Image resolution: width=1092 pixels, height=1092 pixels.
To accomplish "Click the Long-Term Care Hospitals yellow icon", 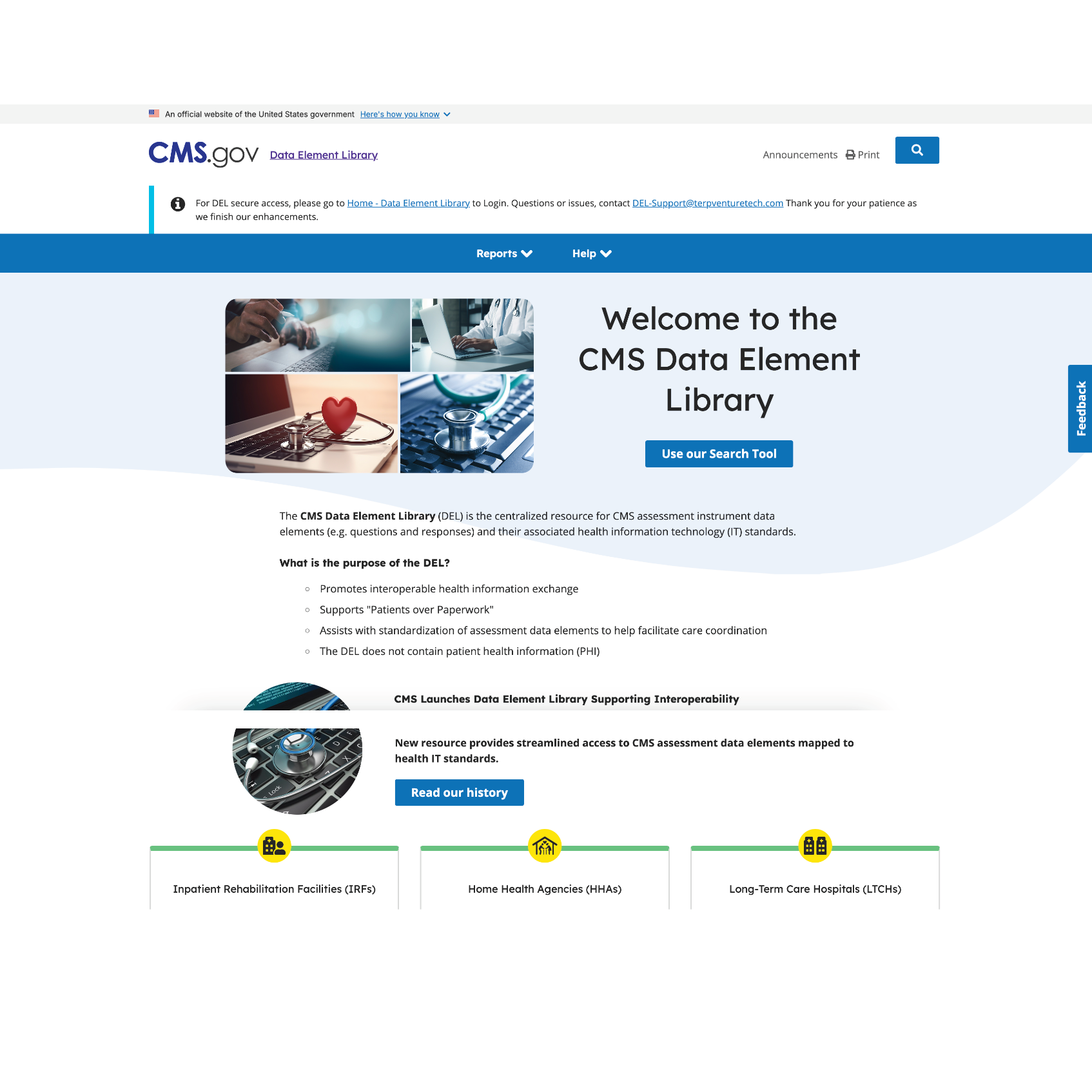I will (x=815, y=846).
